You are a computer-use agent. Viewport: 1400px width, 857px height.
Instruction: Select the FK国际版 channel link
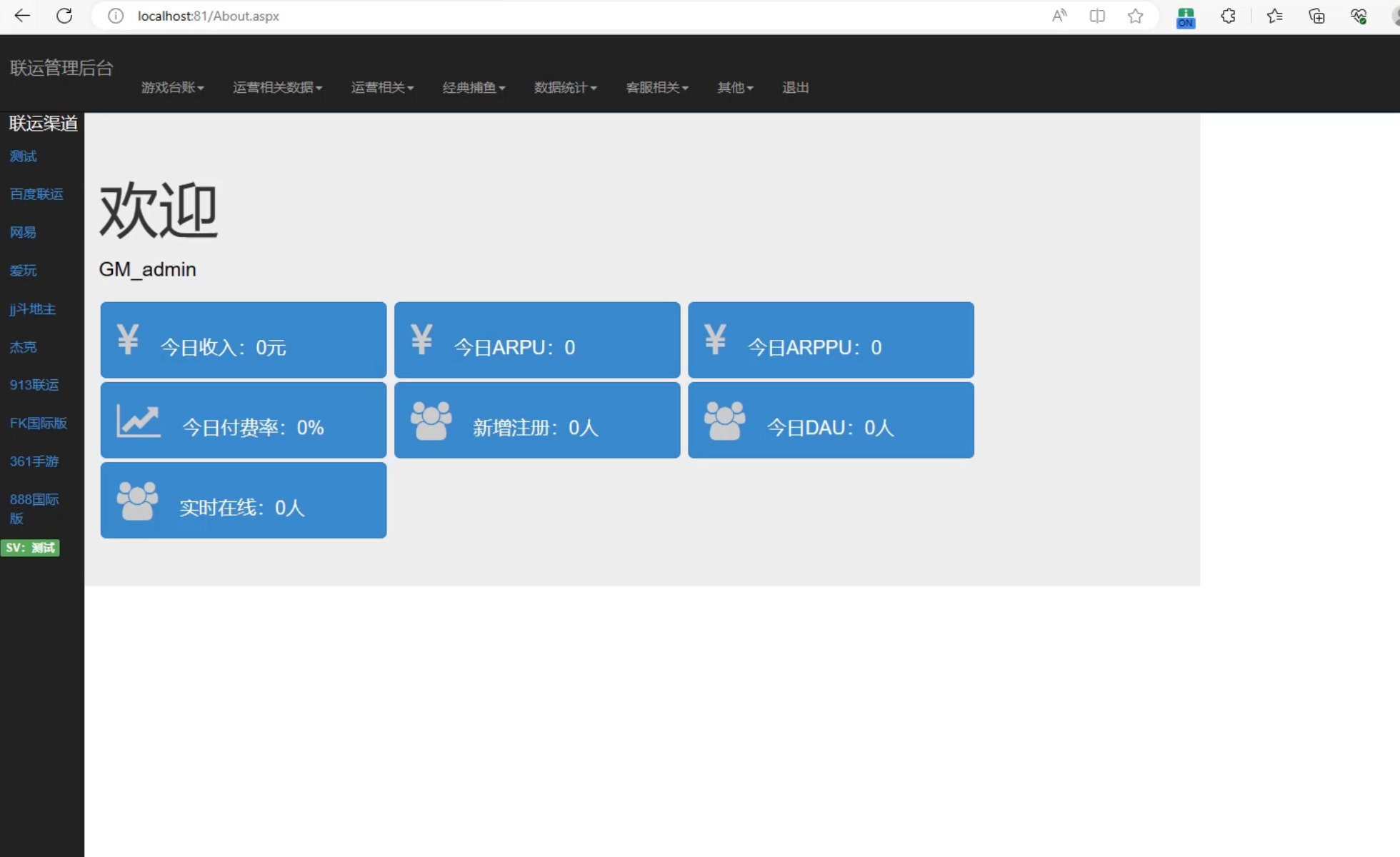tap(38, 423)
